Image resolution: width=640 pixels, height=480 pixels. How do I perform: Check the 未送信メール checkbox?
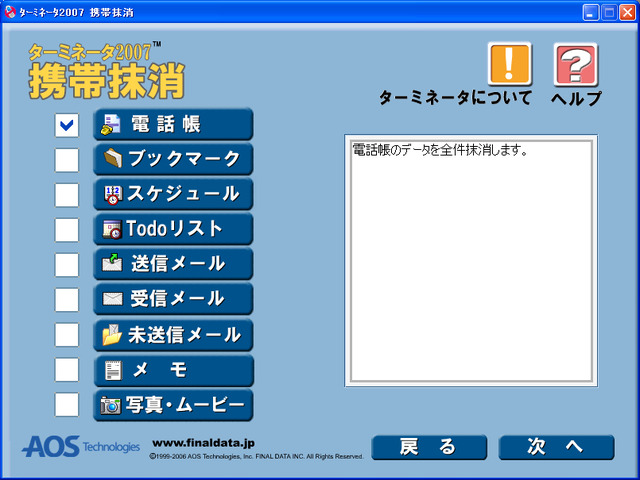coord(67,335)
